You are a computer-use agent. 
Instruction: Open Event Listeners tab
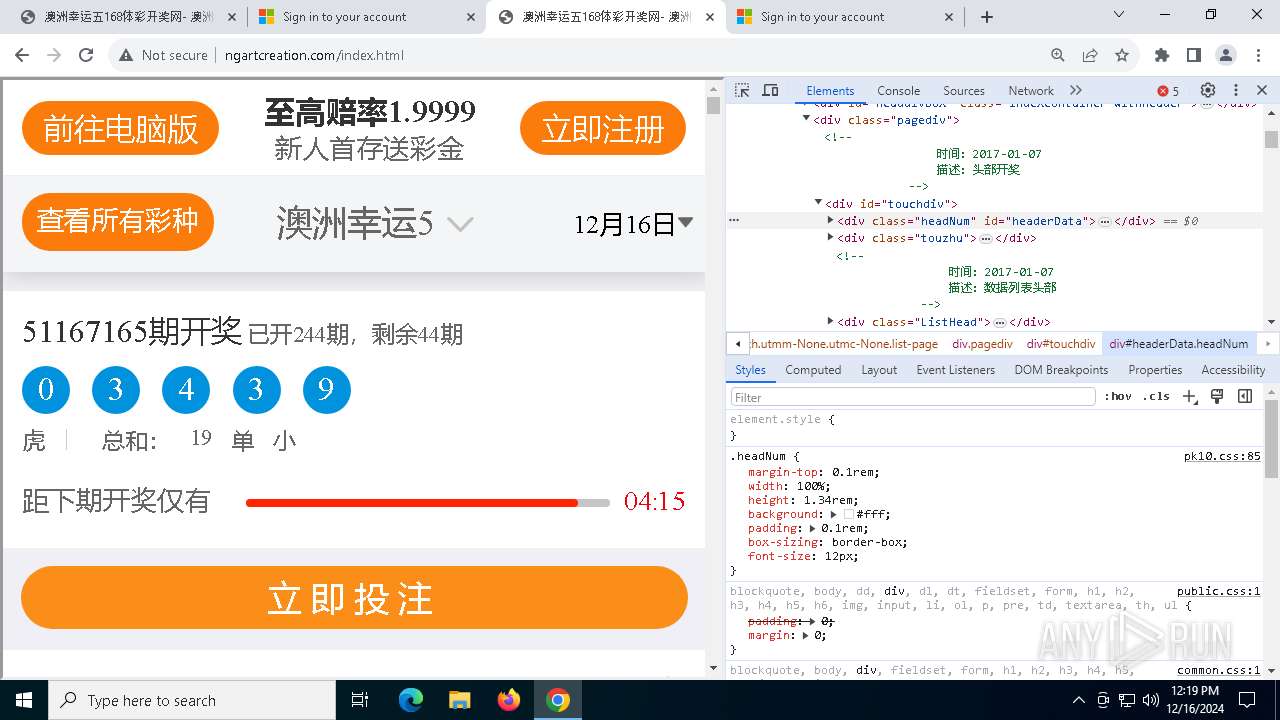pyautogui.click(x=956, y=370)
